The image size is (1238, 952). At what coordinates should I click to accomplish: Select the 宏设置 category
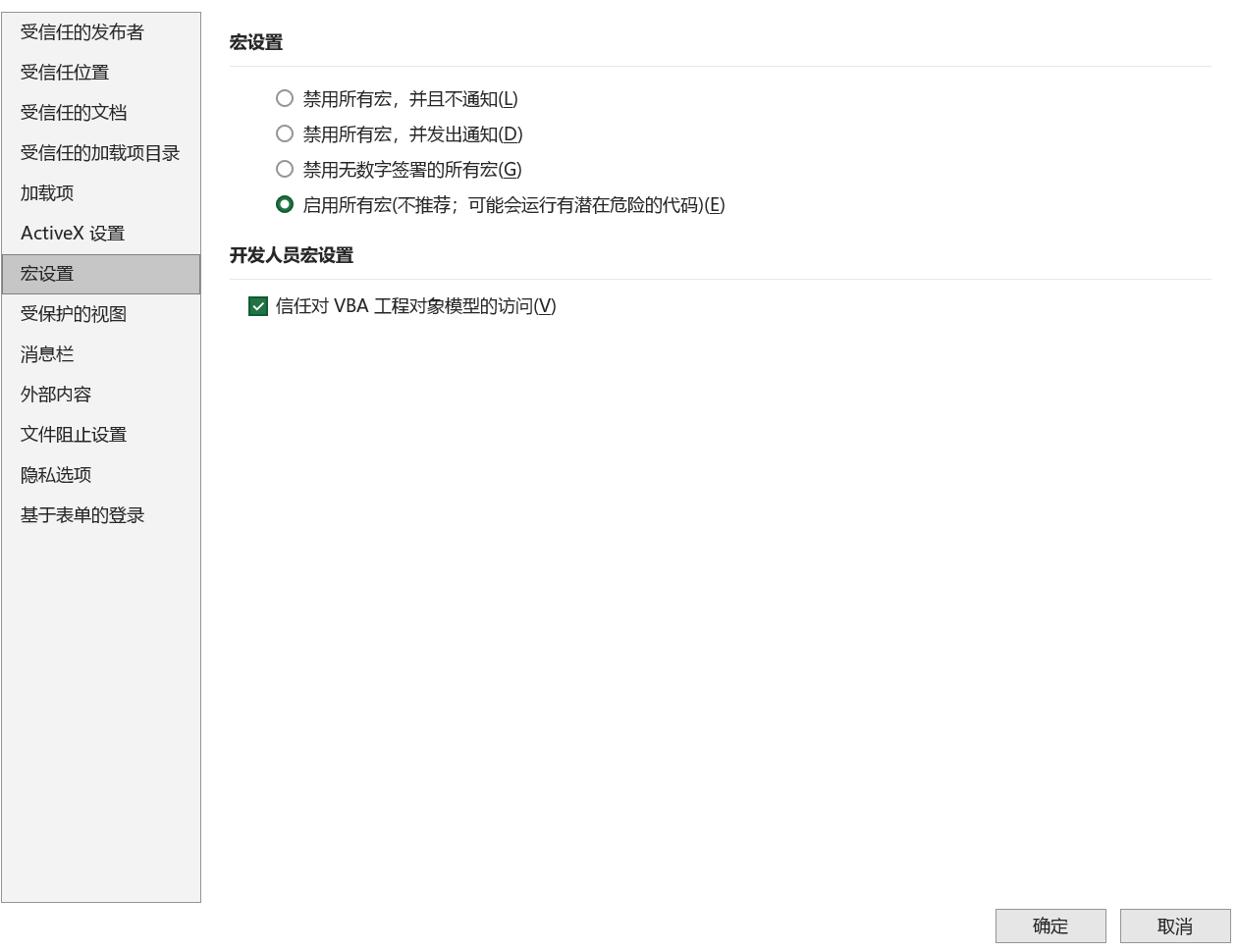[x=46, y=274]
